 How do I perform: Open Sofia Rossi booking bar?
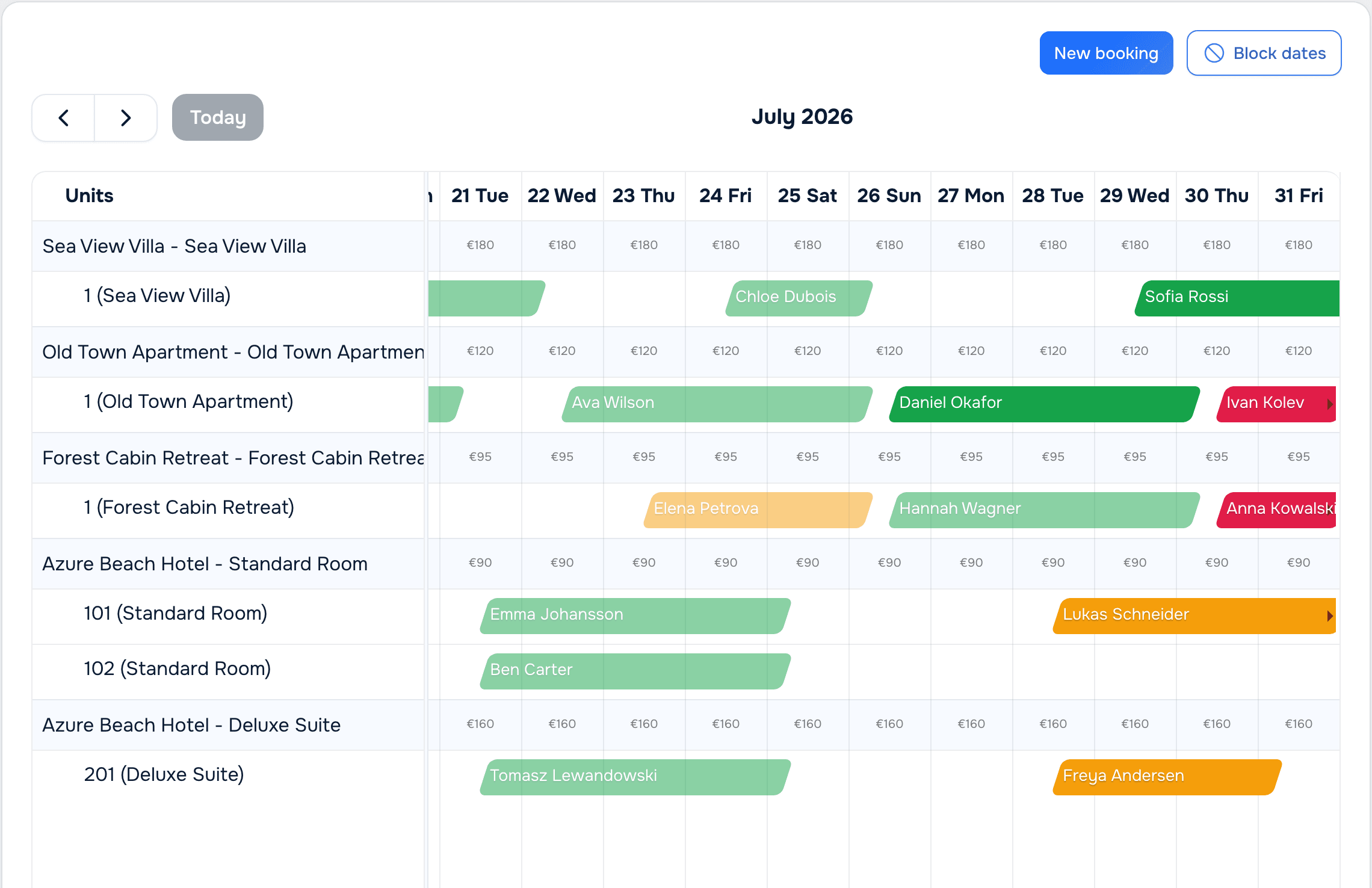(x=1237, y=298)
